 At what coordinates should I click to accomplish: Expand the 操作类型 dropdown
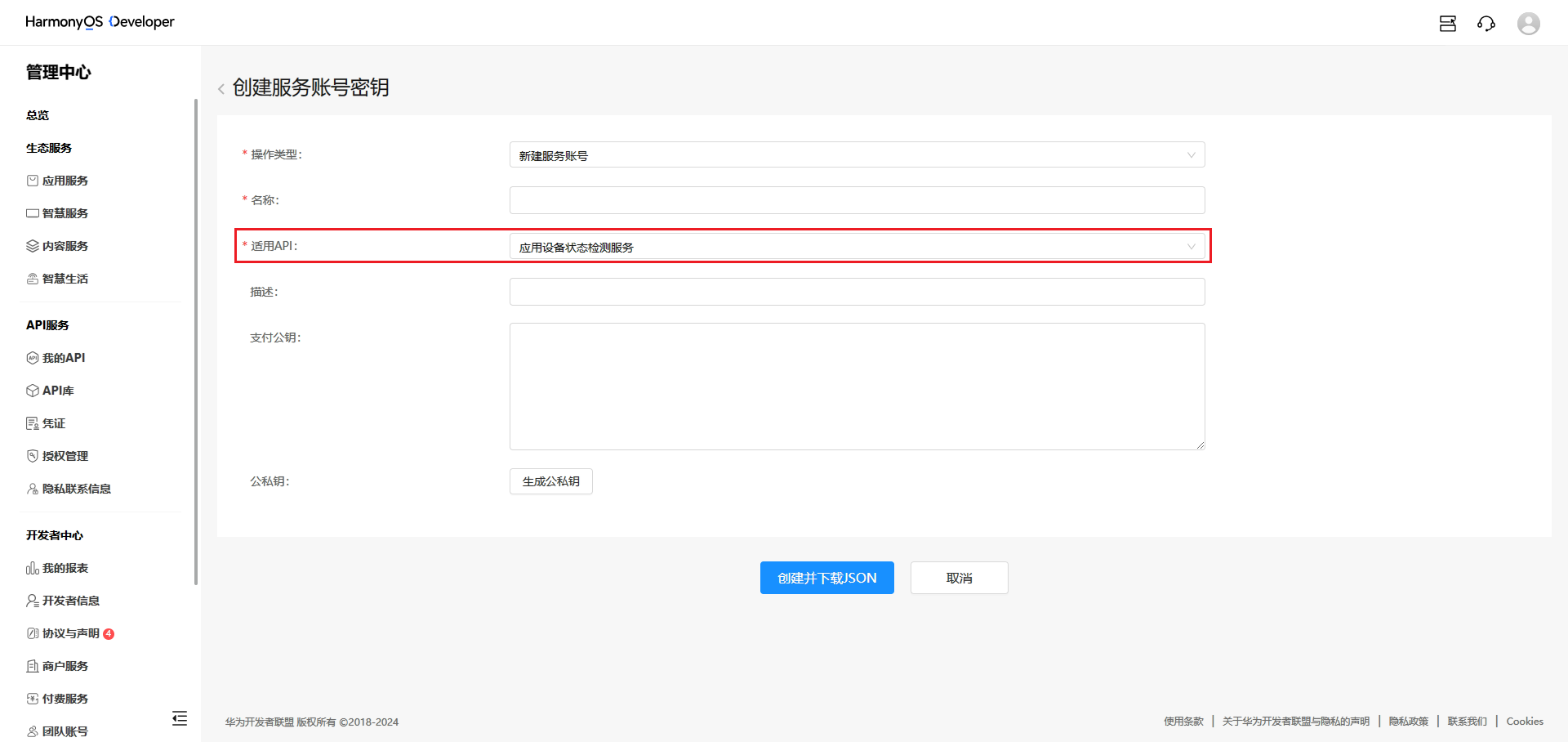857,155
